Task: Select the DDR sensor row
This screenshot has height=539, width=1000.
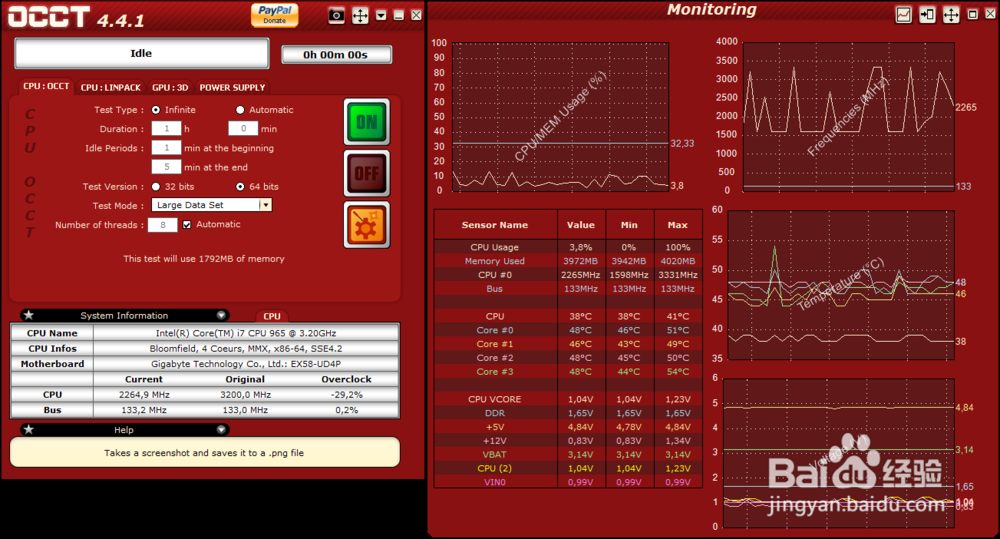Action: (x=568, y=413)
